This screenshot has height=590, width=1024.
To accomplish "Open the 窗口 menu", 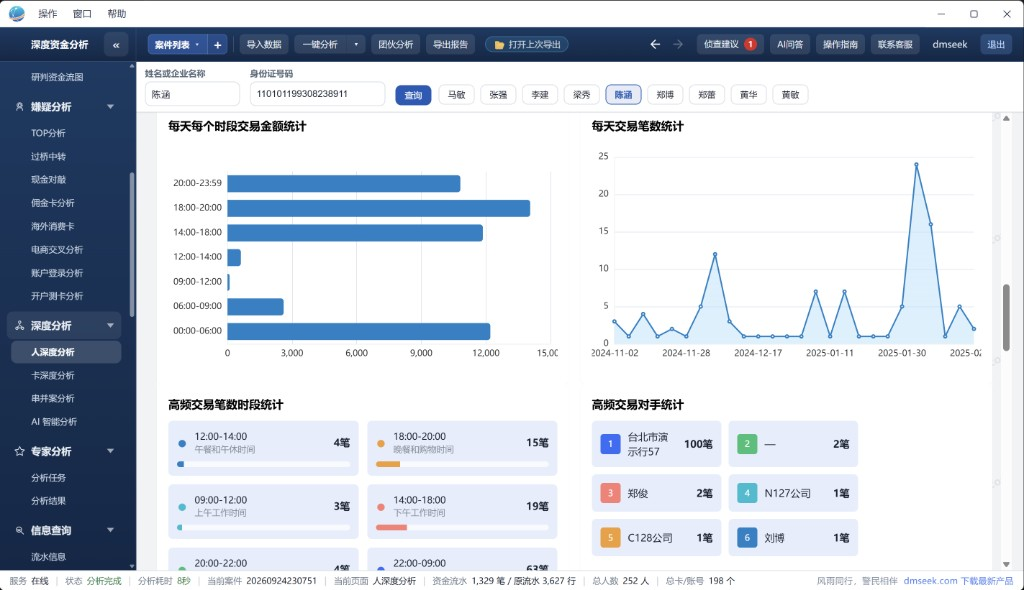I will (82, 14).
